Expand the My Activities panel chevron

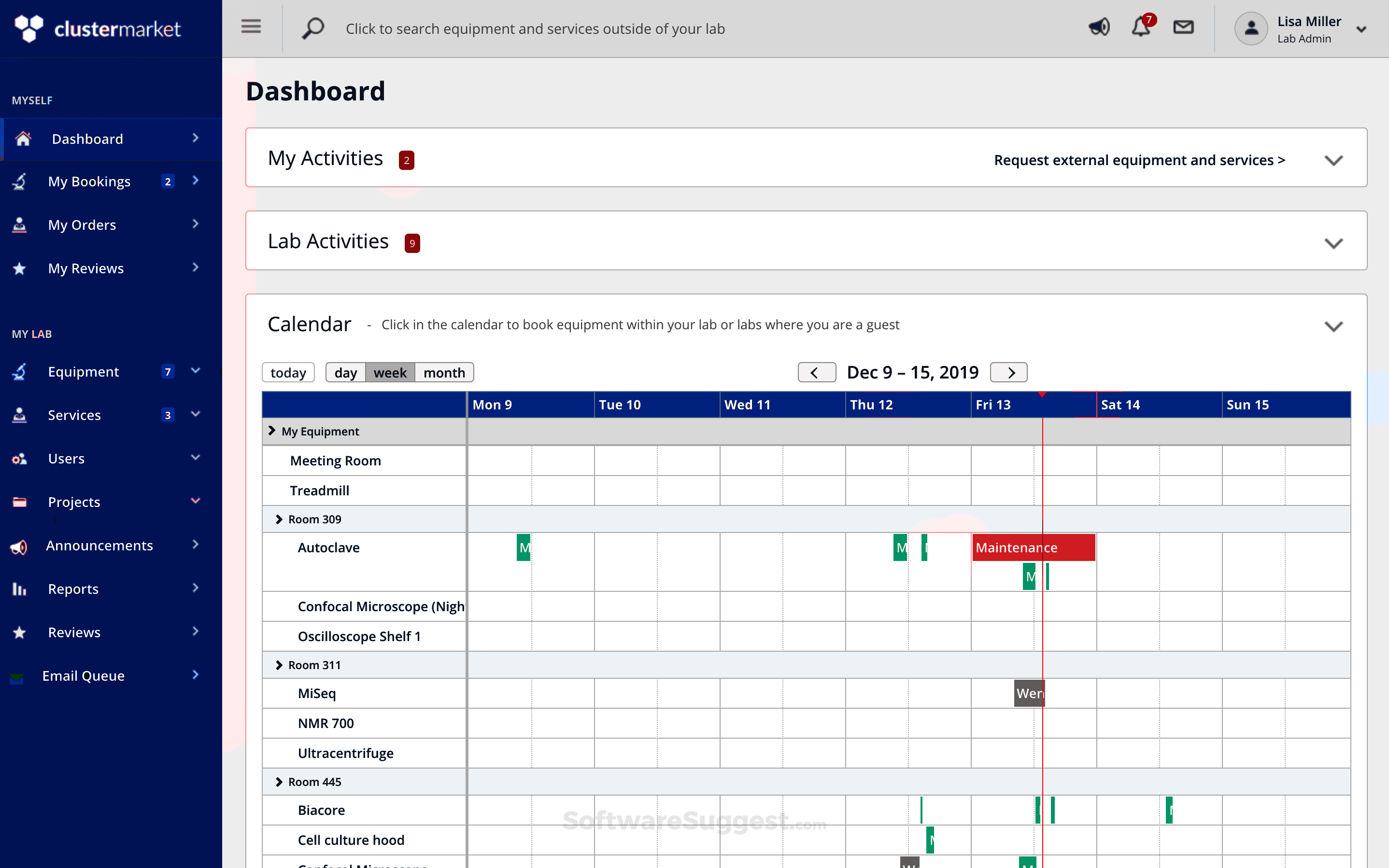[x=1332, y=160]
